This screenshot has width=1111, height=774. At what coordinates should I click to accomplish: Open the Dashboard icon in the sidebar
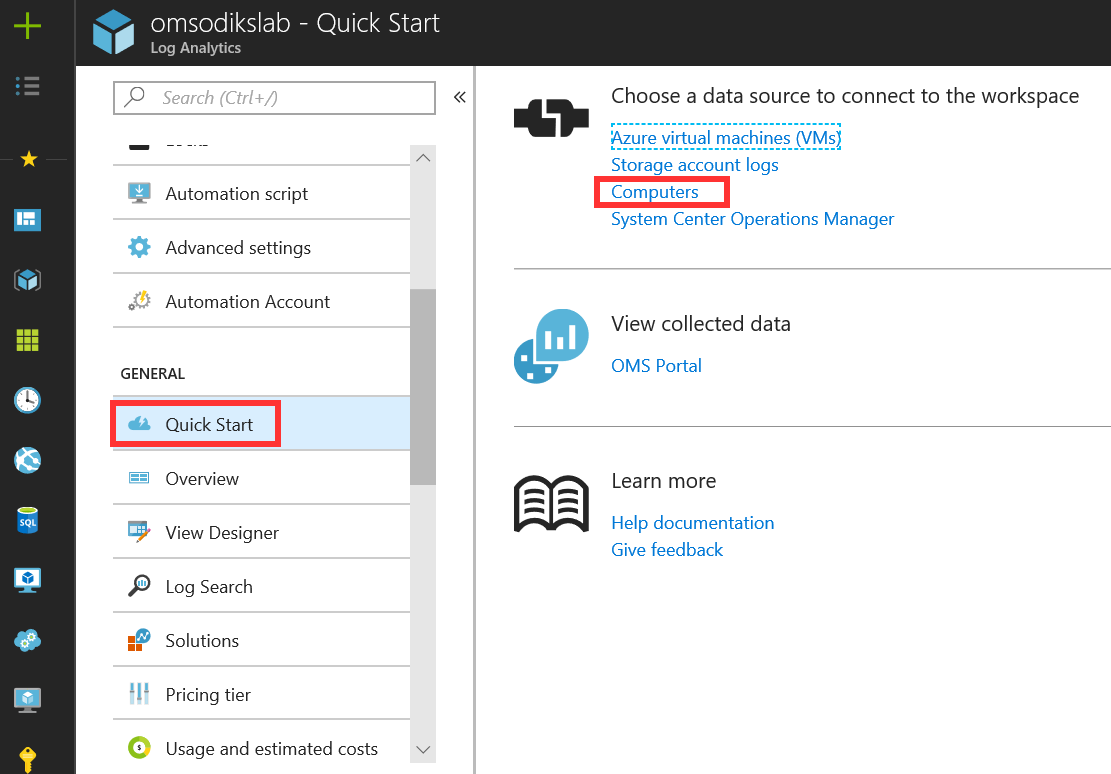click(x=28, y=220)
